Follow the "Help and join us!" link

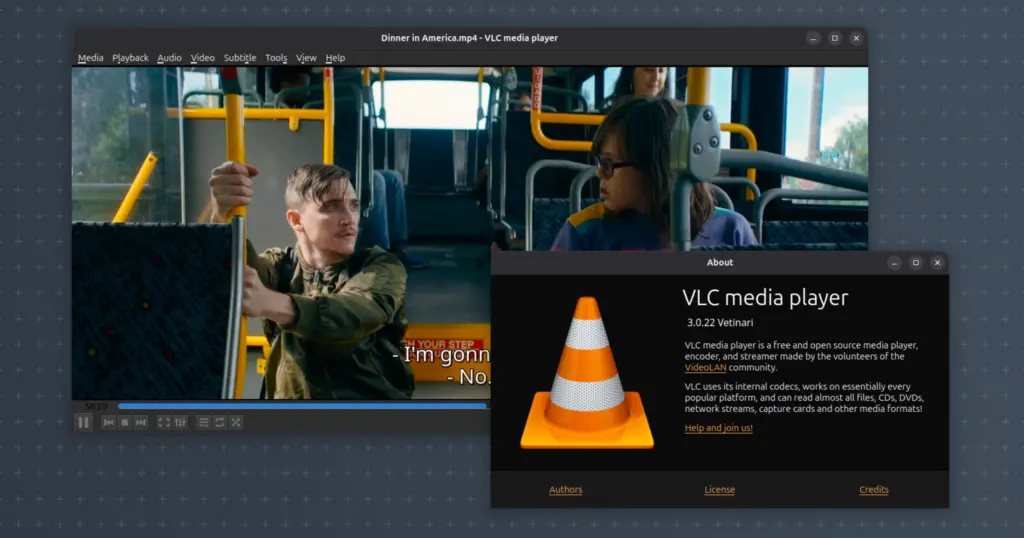(718, 428)
